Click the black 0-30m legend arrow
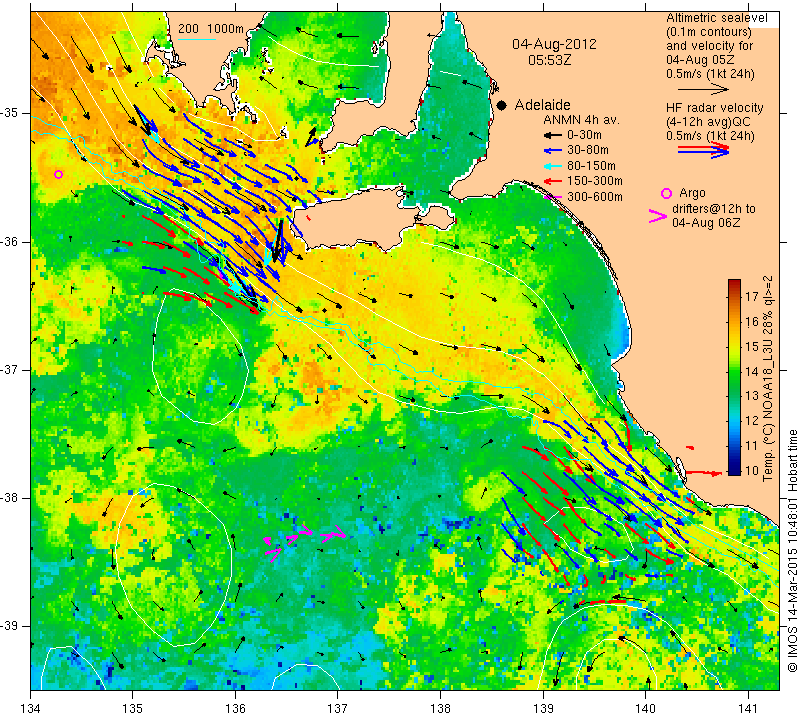Screen dimensions: 800x720 553,135
